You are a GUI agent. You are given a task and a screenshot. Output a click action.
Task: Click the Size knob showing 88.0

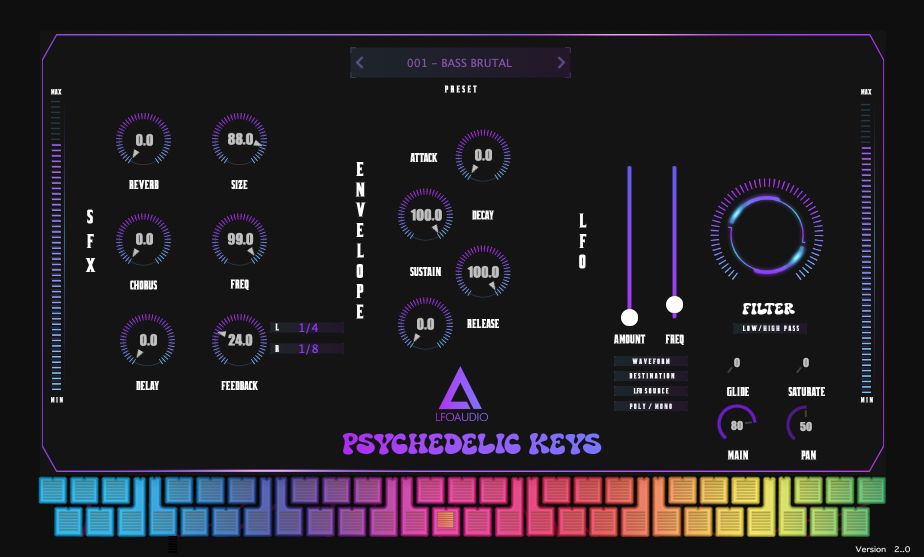click(x=239, y=140)
